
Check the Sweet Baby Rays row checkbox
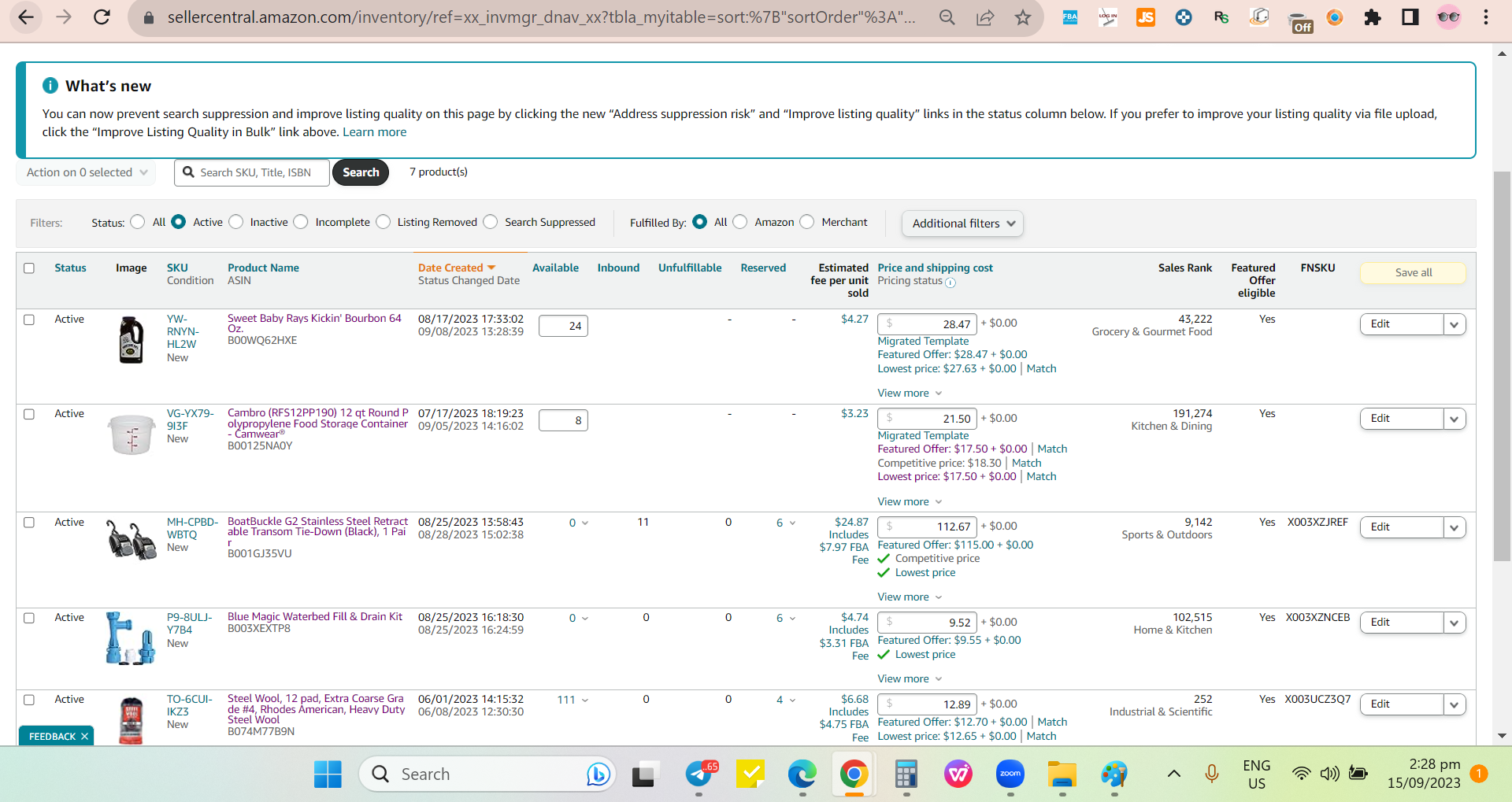[29, 320]
